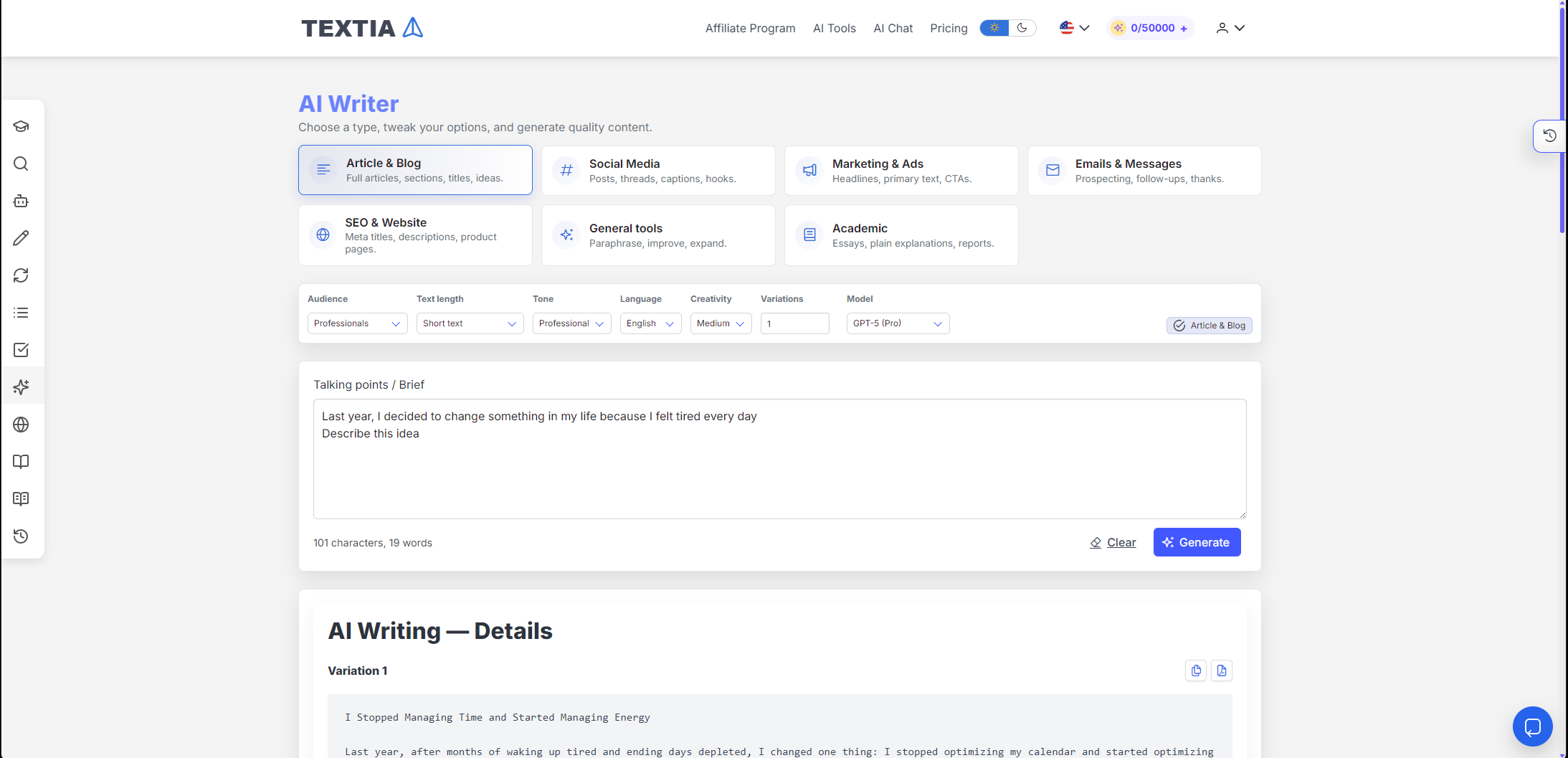Click the Article & Blog lines icon
Screen dimensions: 1568x758
coord(323,170)
